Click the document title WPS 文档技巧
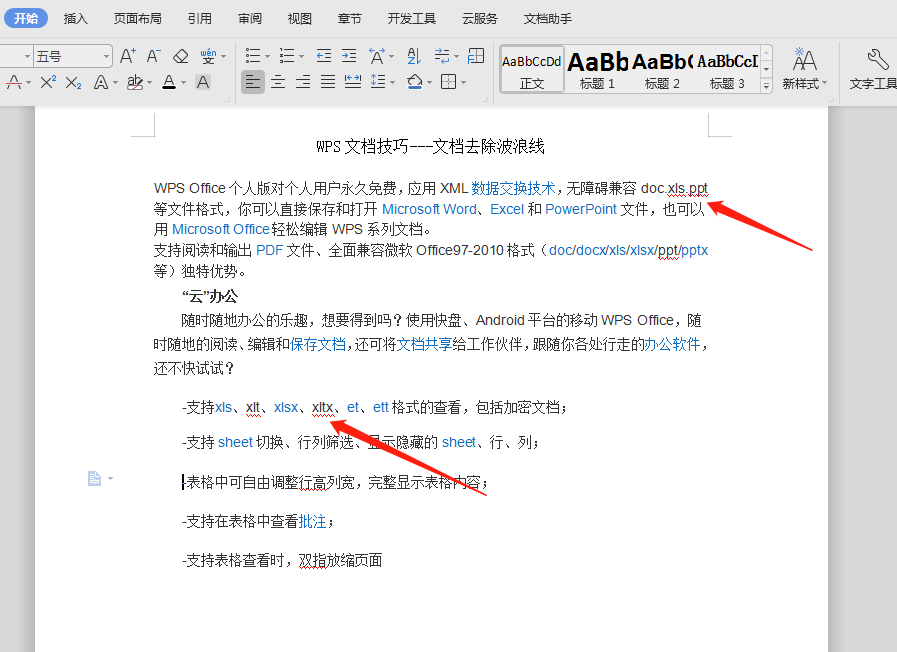 430,146
